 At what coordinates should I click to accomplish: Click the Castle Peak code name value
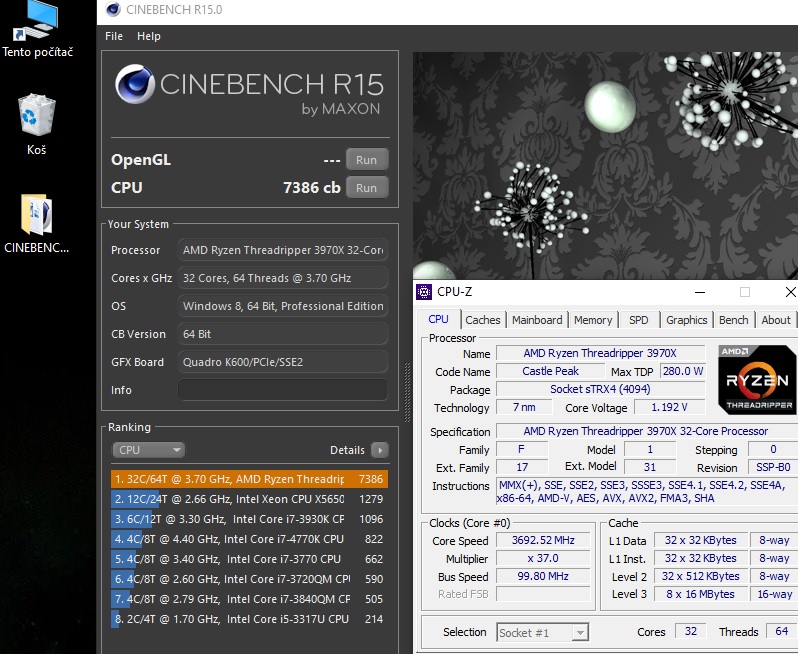pos(550,371)
